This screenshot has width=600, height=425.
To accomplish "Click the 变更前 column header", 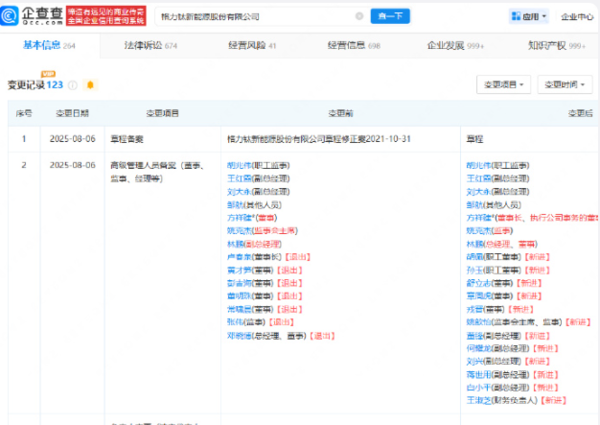I will pyautogui.click(x=341, y=113).
